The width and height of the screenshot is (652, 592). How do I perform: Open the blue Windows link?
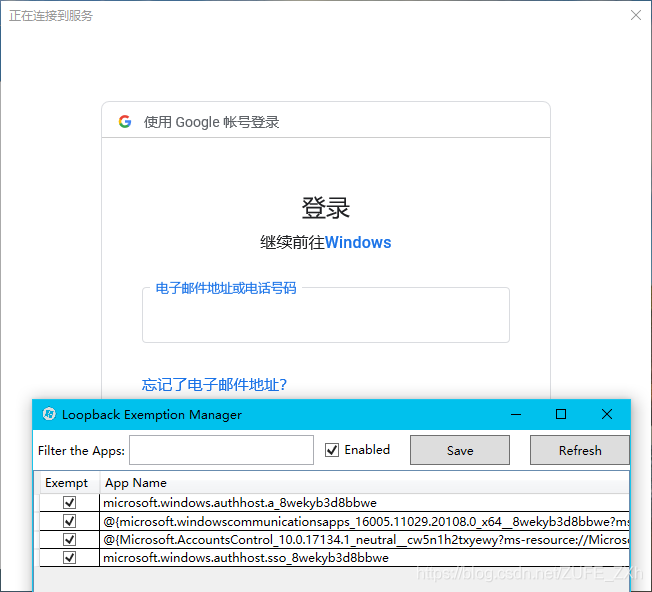coord(358,242)
